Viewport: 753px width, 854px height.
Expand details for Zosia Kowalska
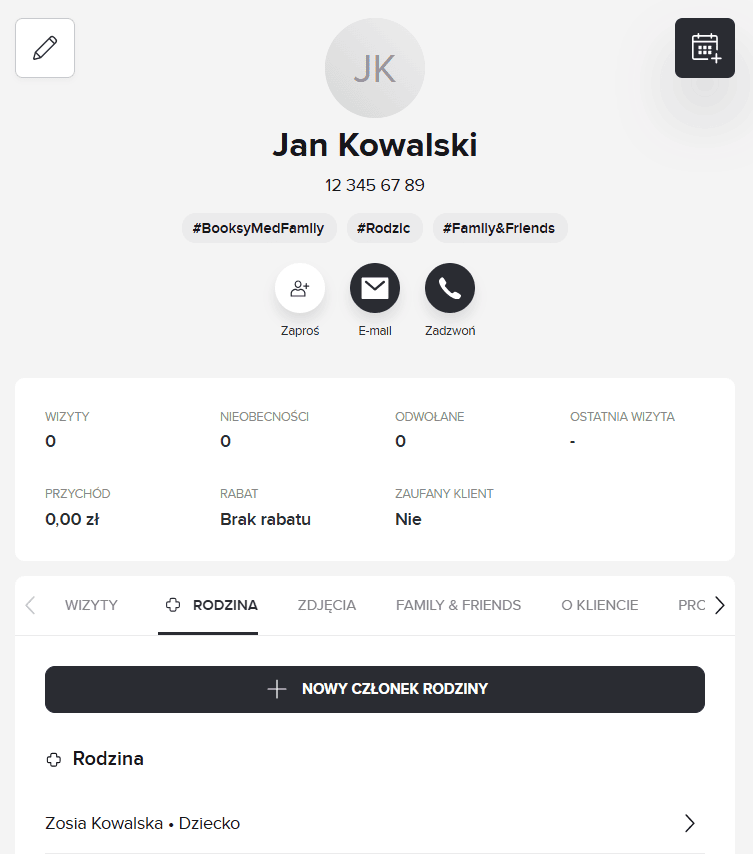688,823
